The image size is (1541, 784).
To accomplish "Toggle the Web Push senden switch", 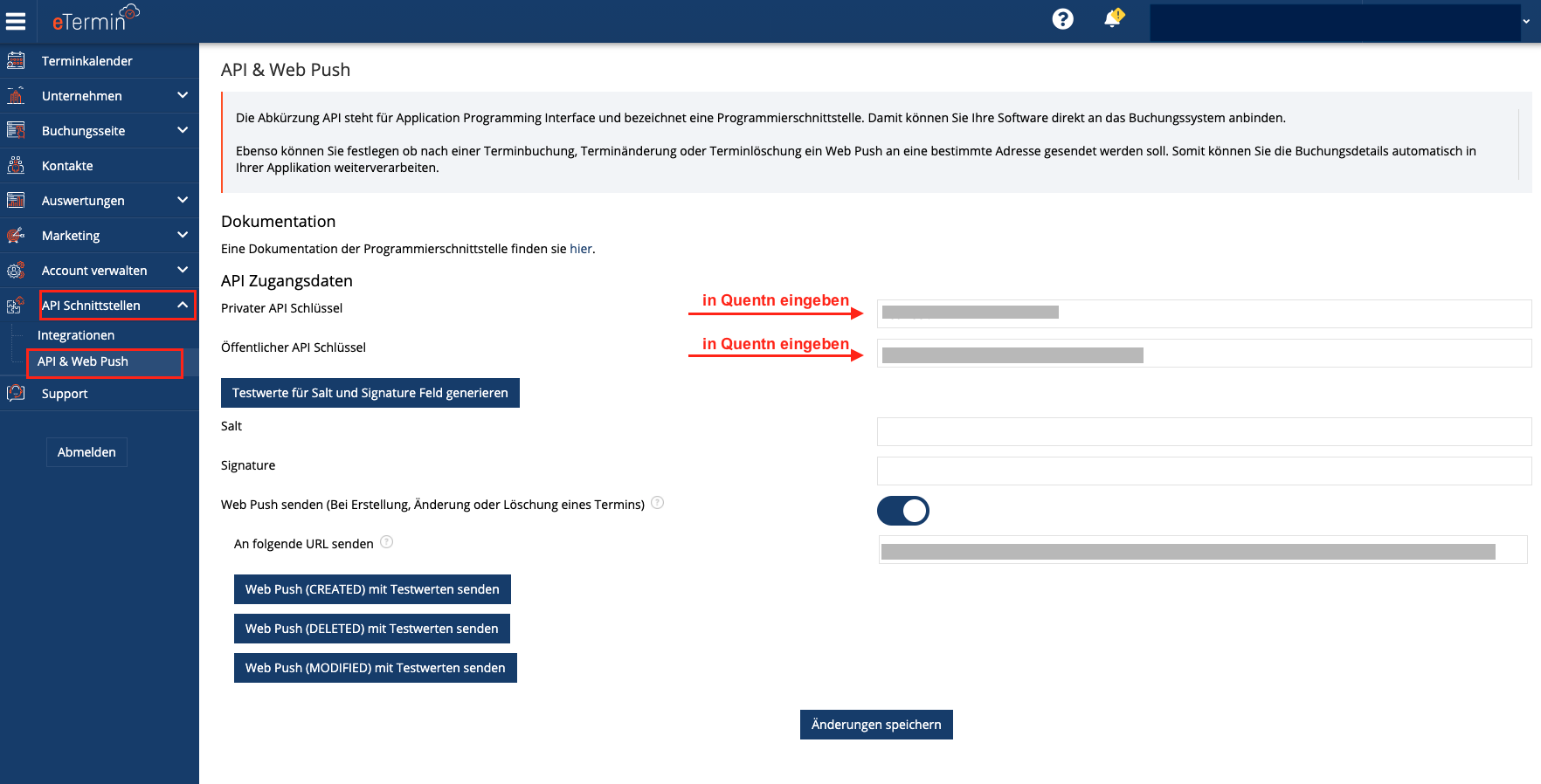I will click(x=903, y=511).
